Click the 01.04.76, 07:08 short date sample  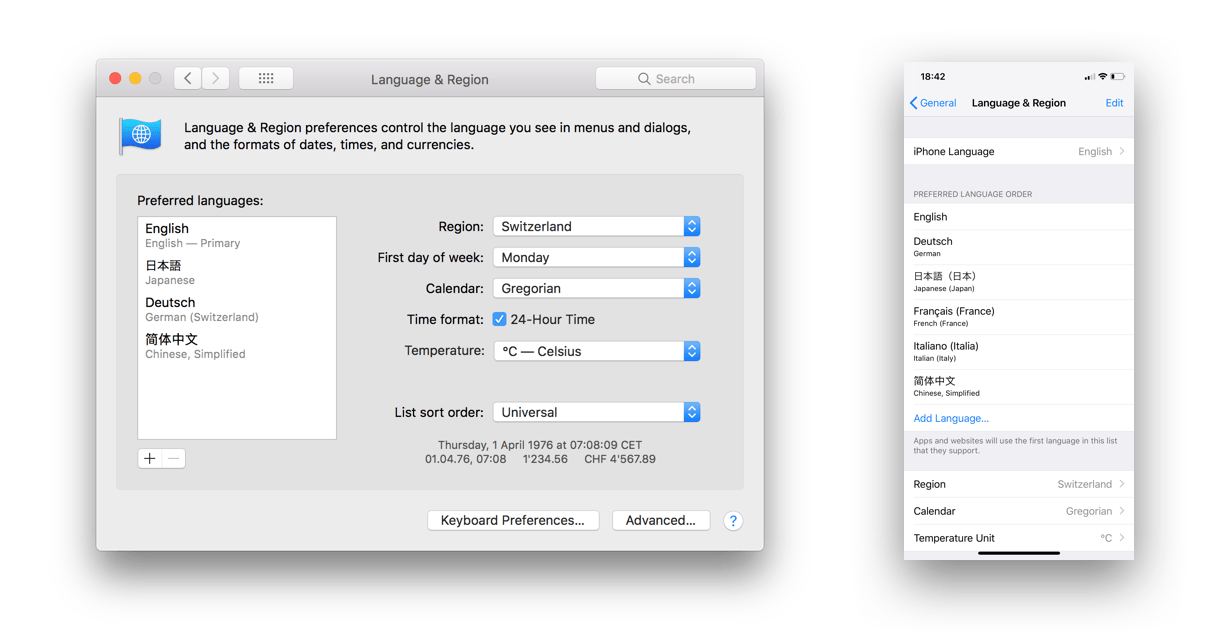tap(466, 459)
